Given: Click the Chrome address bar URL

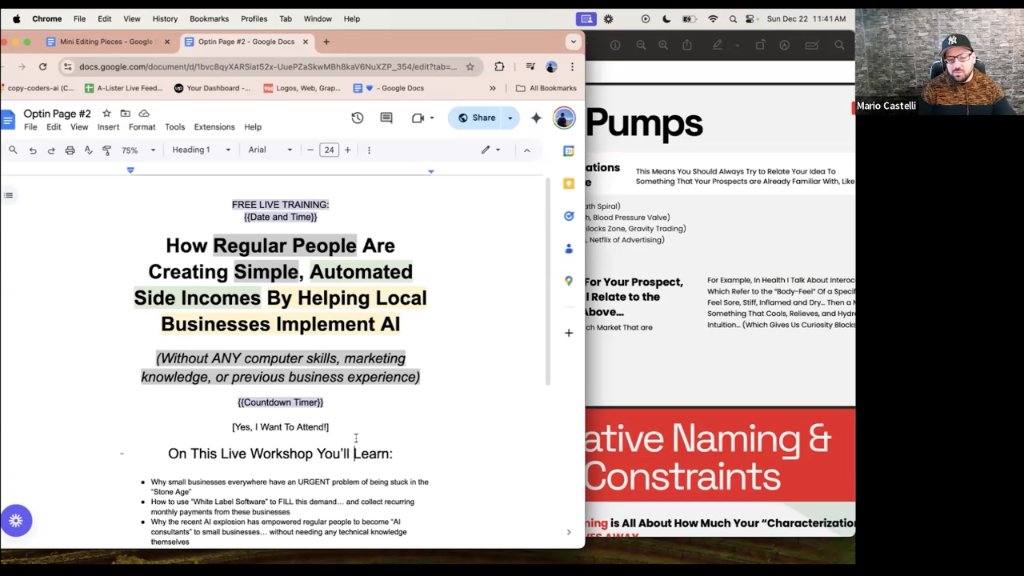Looking at the screenshot, I should click(268, 67).
